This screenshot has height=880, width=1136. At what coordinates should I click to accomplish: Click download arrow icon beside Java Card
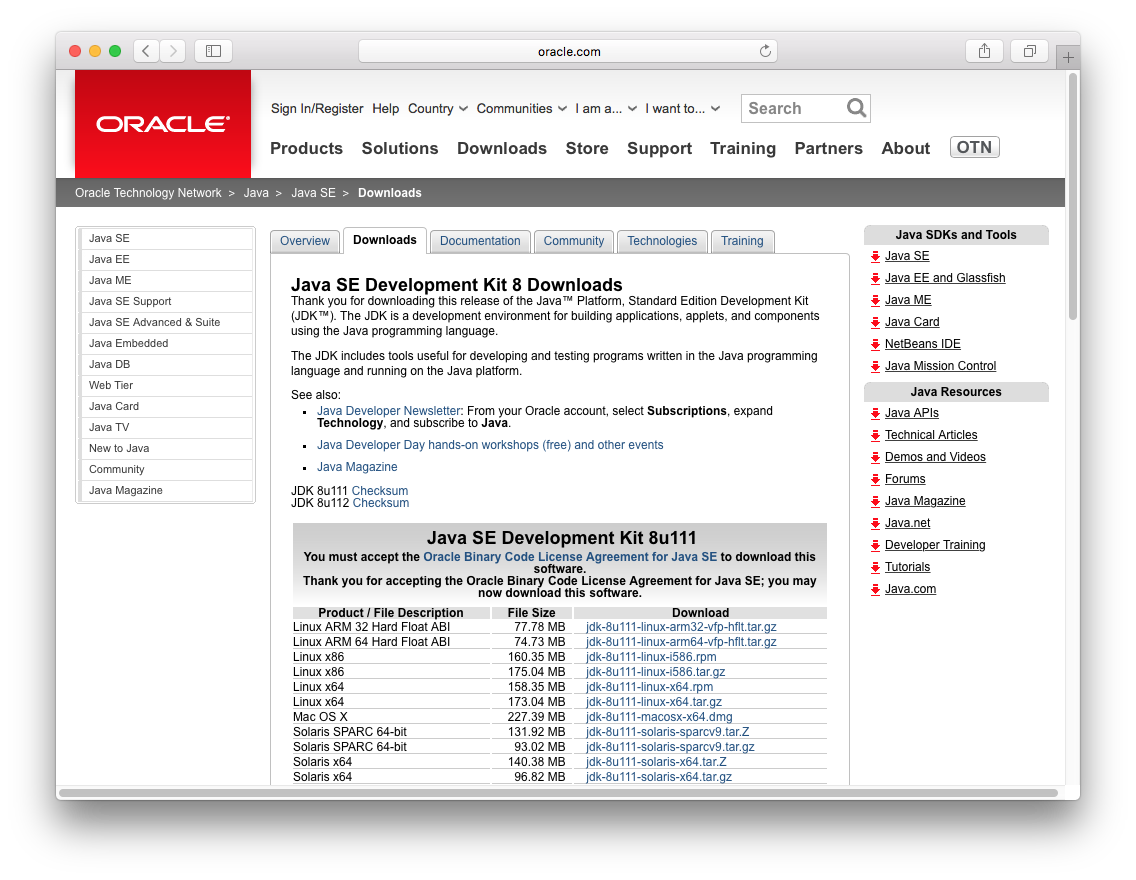coord(875,322)
